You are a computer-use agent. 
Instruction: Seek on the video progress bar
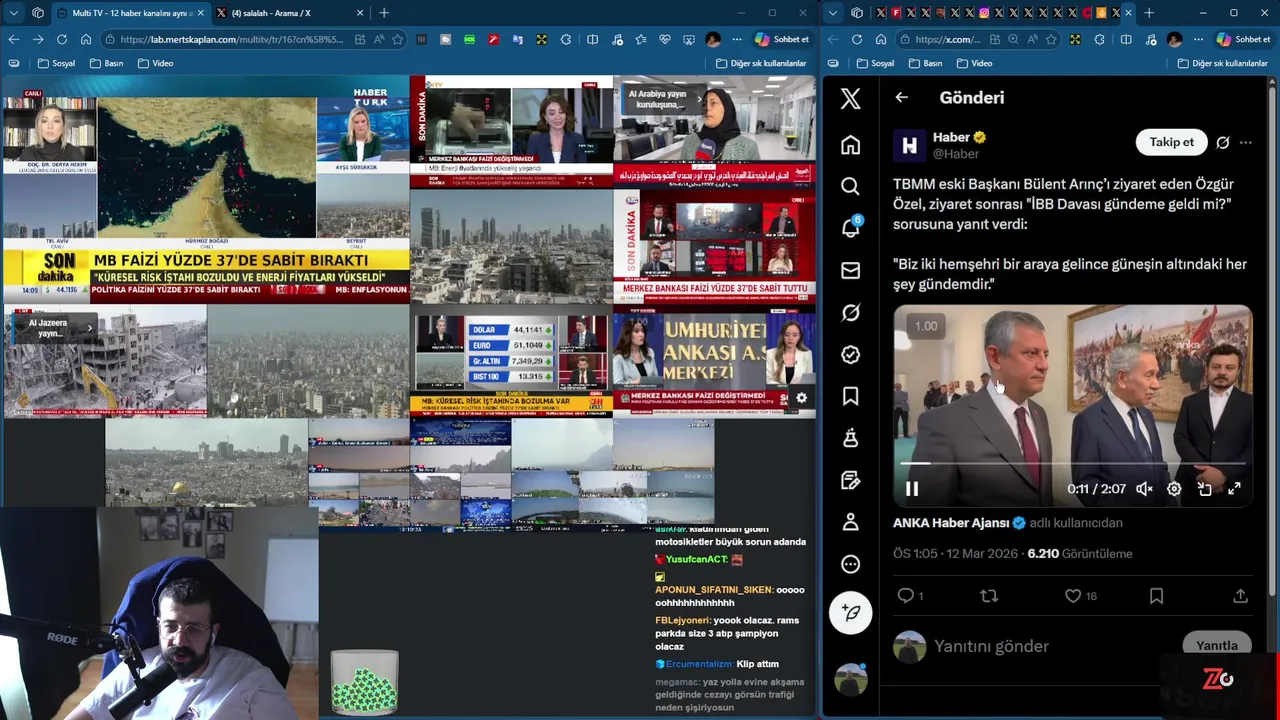click(x=1072, y=464)
